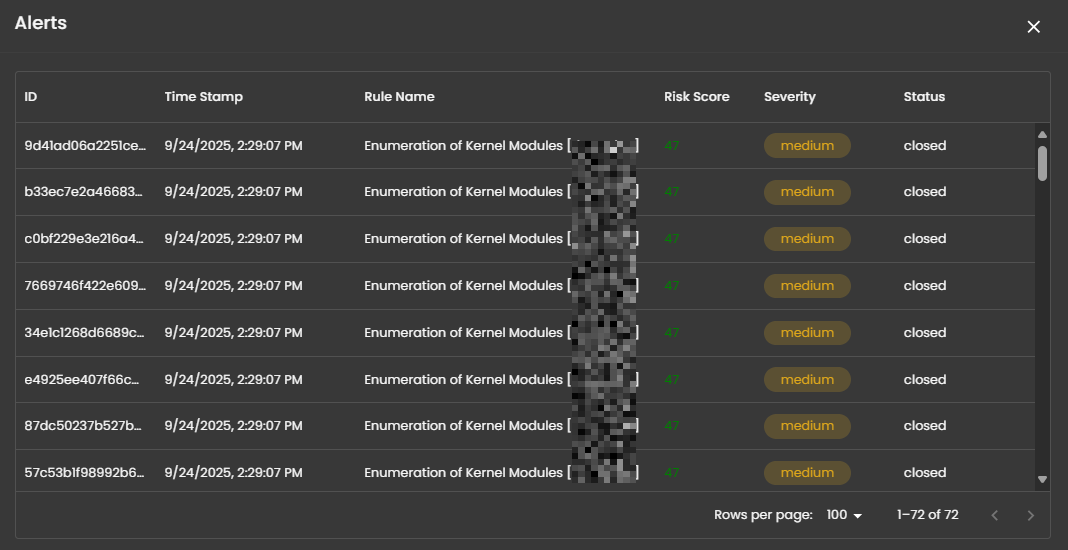Click the timestamp in 87dc50237b527b row
The image size is (1068, 550).
233,426
